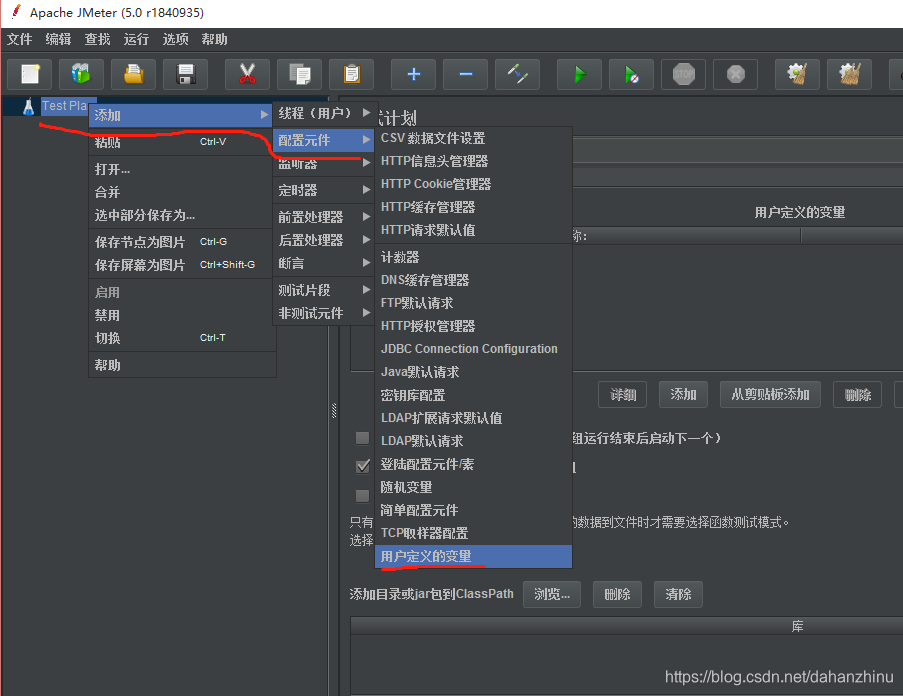The width and height of the screenshot is (903, 696).
Task: Click the 从剪贴板添加 button
Action: pyautogui.click(x=770, y=394)
